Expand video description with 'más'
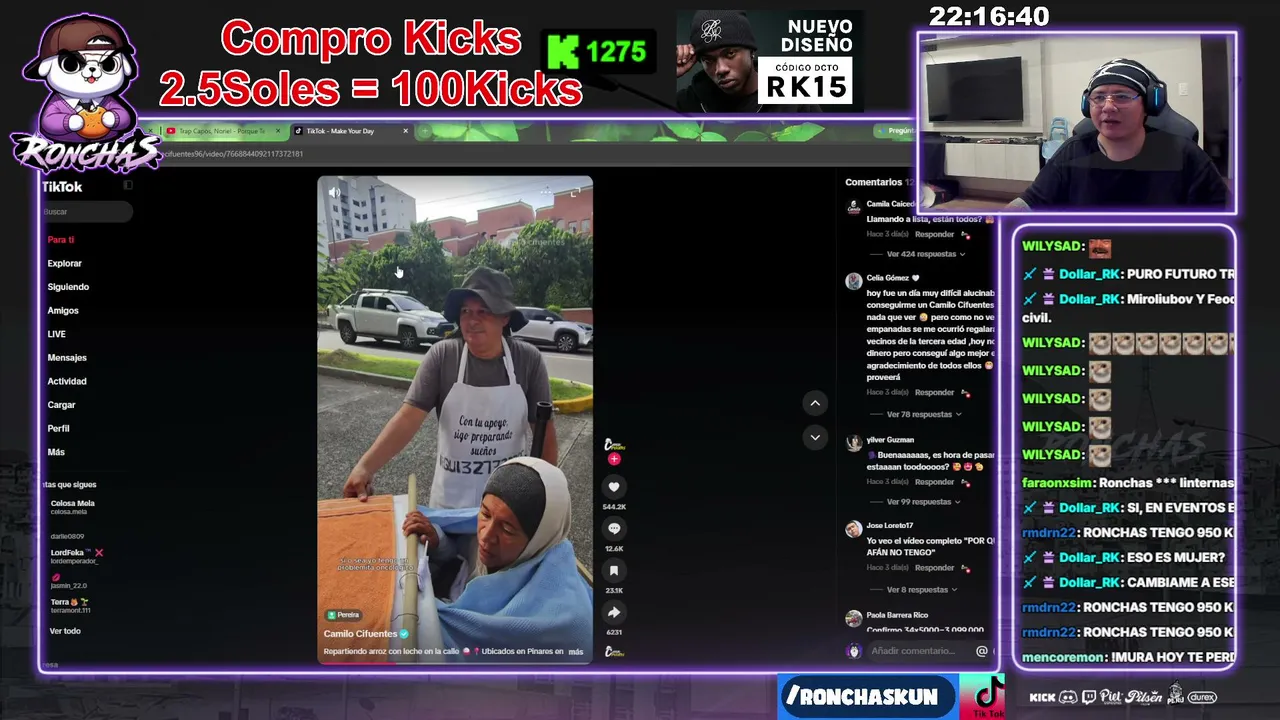Screen dimensions: 1280x720 coord(576,652)
